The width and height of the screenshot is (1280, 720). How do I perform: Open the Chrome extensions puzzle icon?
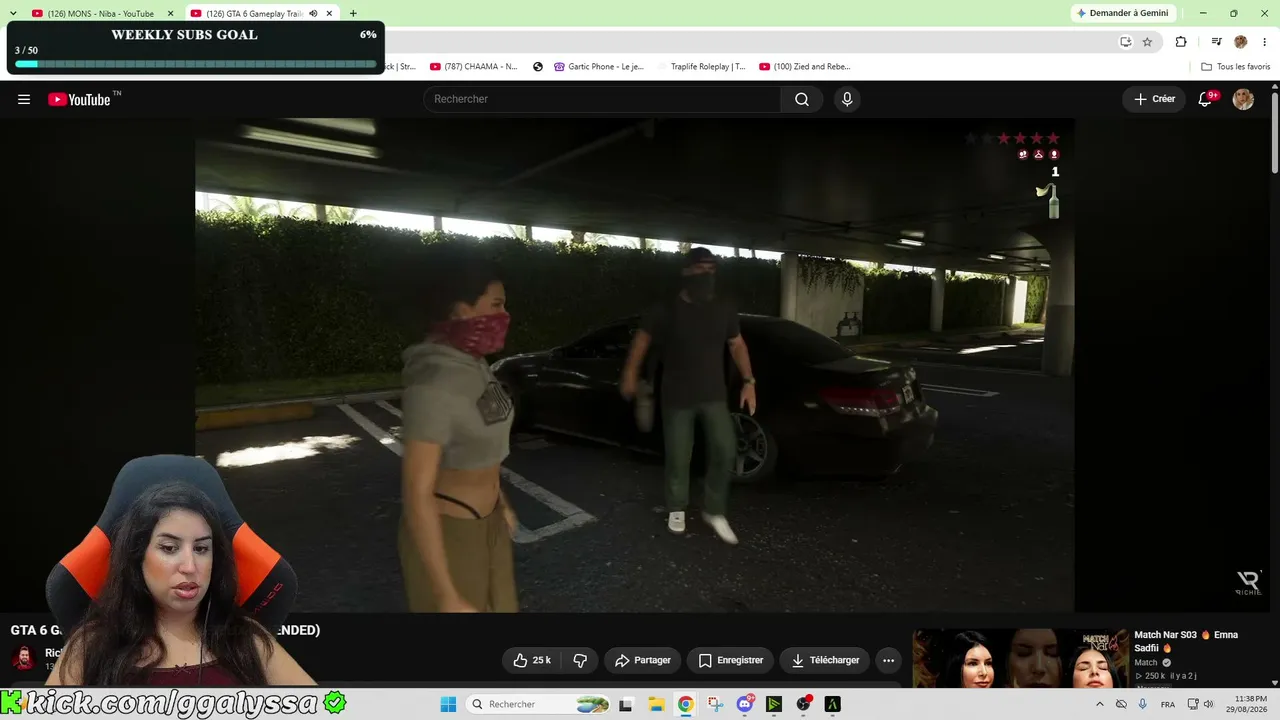(1181, 42)
